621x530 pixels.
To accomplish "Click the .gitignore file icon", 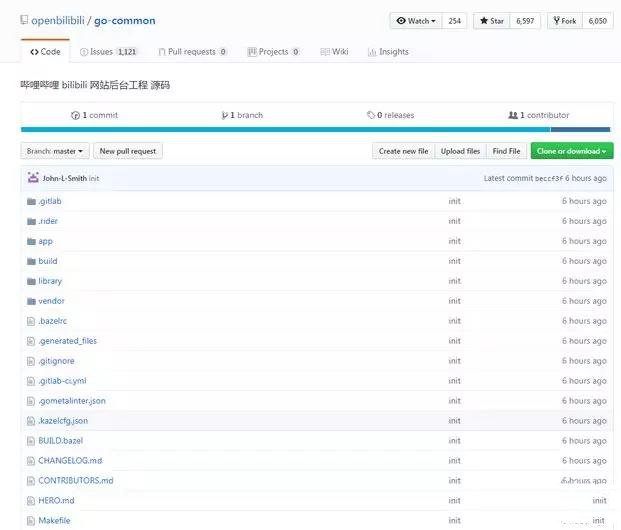I will click(31, 361).
